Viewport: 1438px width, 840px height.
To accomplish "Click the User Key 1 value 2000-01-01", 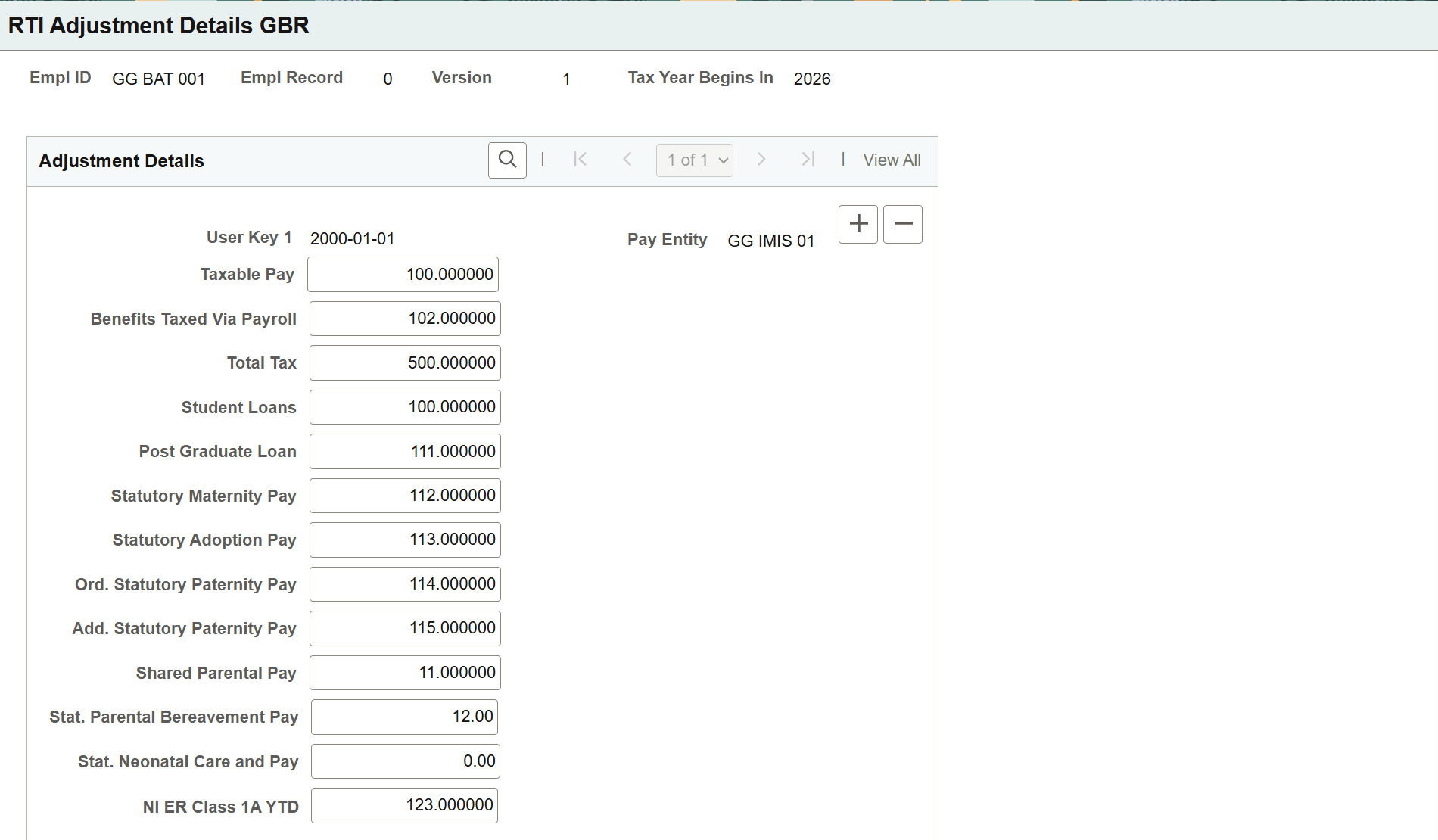I will pyautogui.click(x=352, y=238).
